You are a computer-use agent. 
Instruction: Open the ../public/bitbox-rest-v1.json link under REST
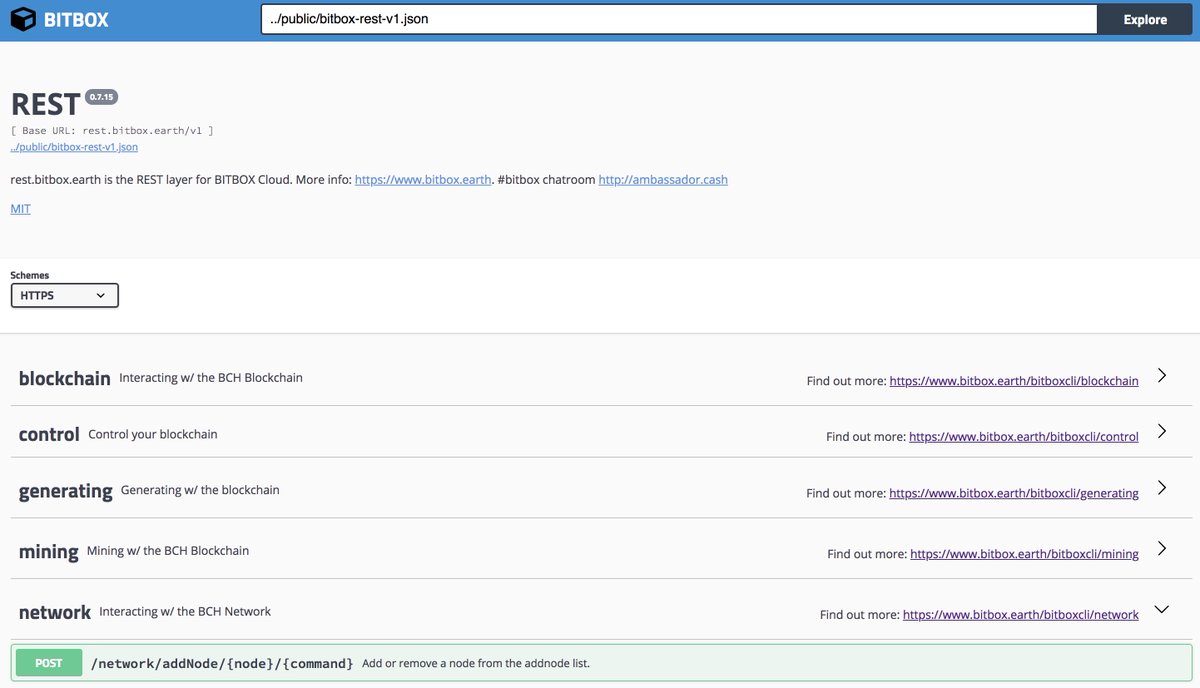tap(74, 147)
